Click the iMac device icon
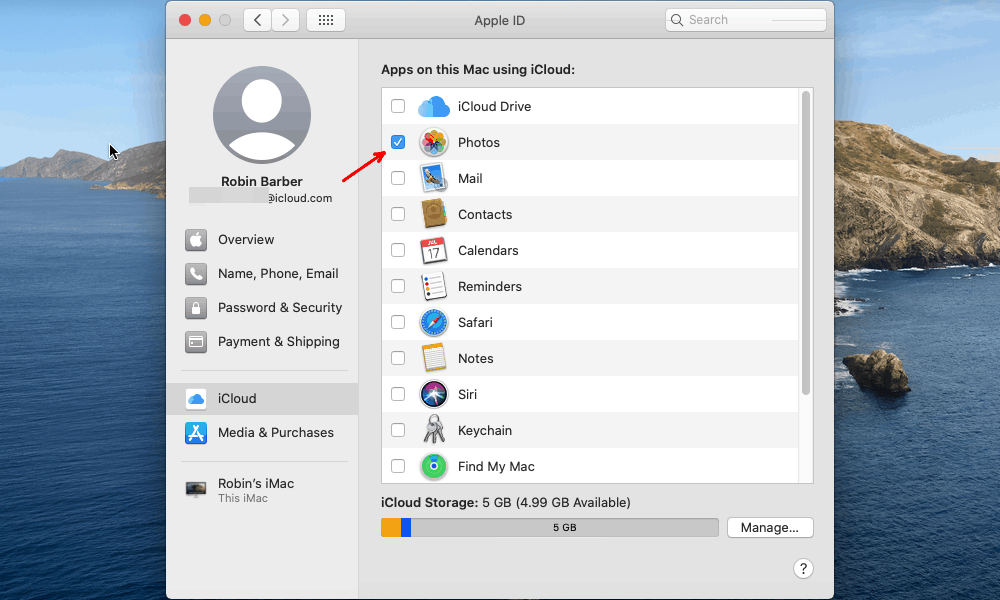The width and height of the screenshot is (1000, 600). [x=196, y=490]
